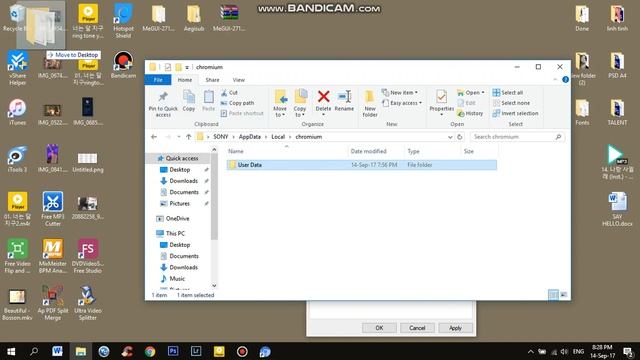
Task: Open Word from the taskbar
Action: (x=57, y=351)
